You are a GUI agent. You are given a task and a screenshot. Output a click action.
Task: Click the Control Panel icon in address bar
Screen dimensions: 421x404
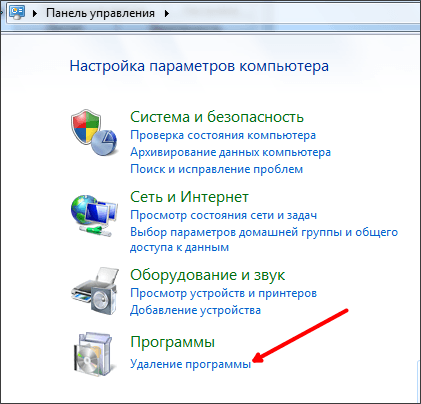coord(17,13)
